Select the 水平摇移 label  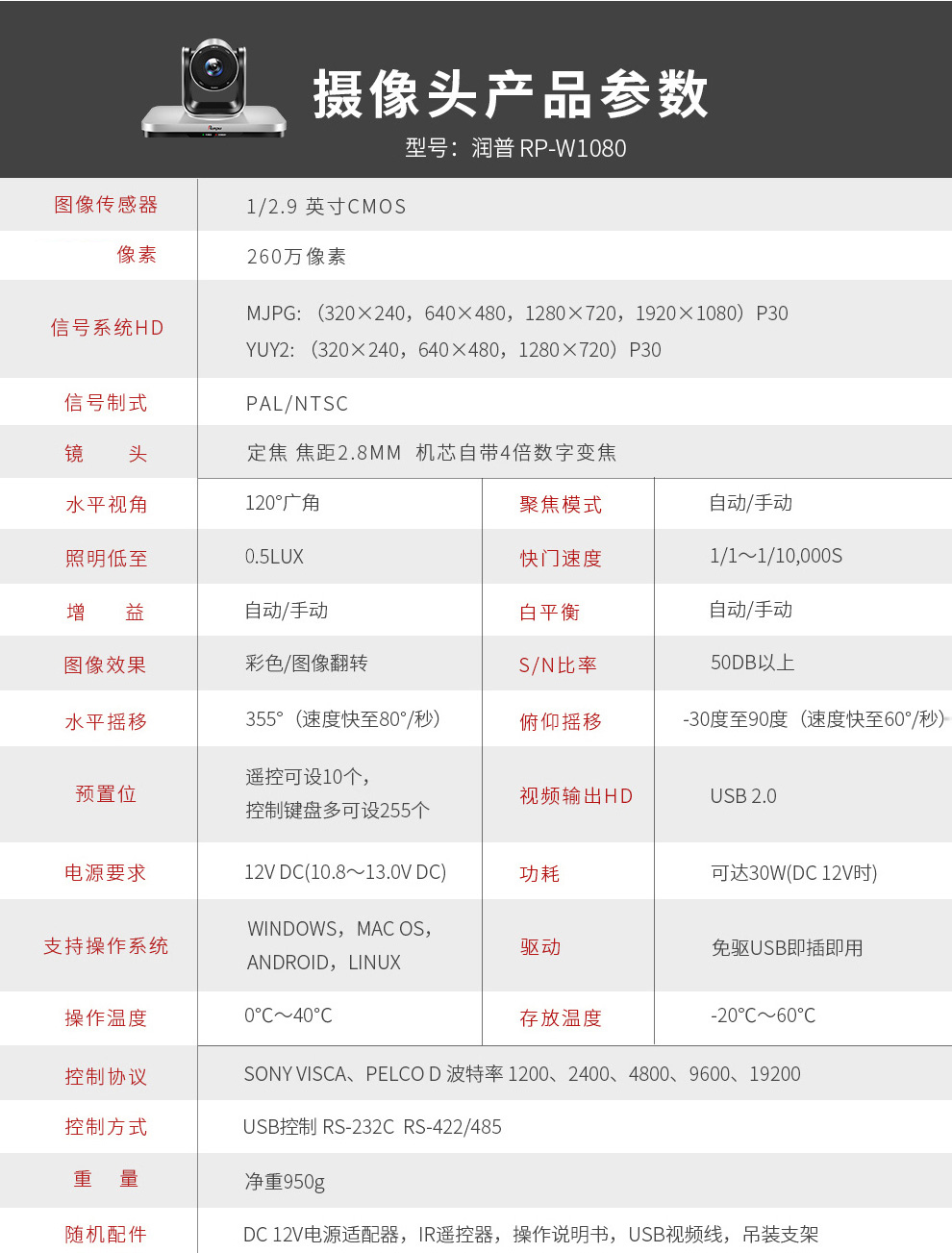(x=106, y=722)
